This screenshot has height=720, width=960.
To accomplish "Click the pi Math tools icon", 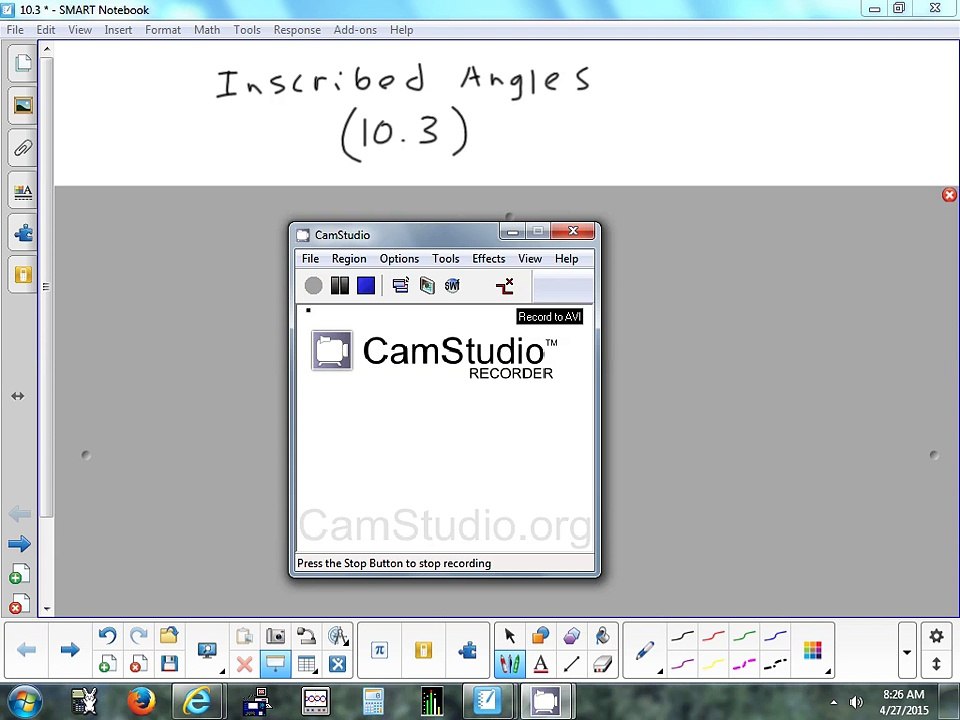I will 380,650.
